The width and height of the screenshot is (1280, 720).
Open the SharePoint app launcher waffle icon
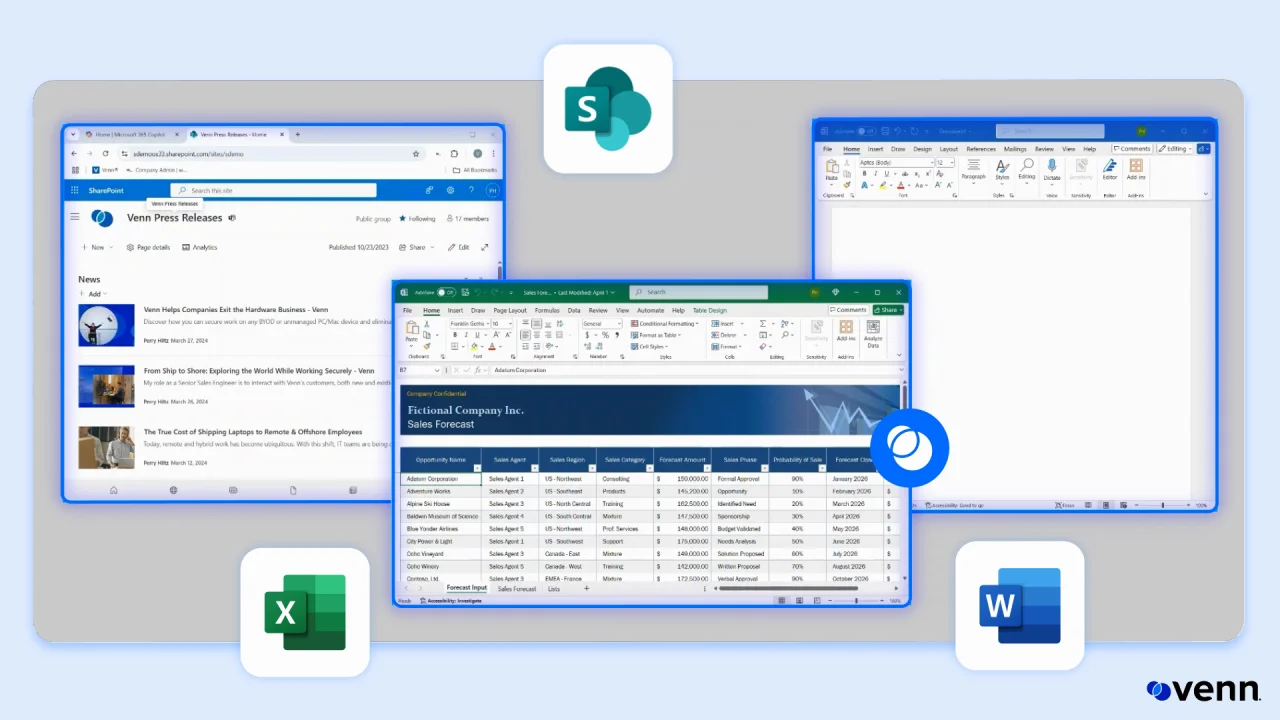75,190
